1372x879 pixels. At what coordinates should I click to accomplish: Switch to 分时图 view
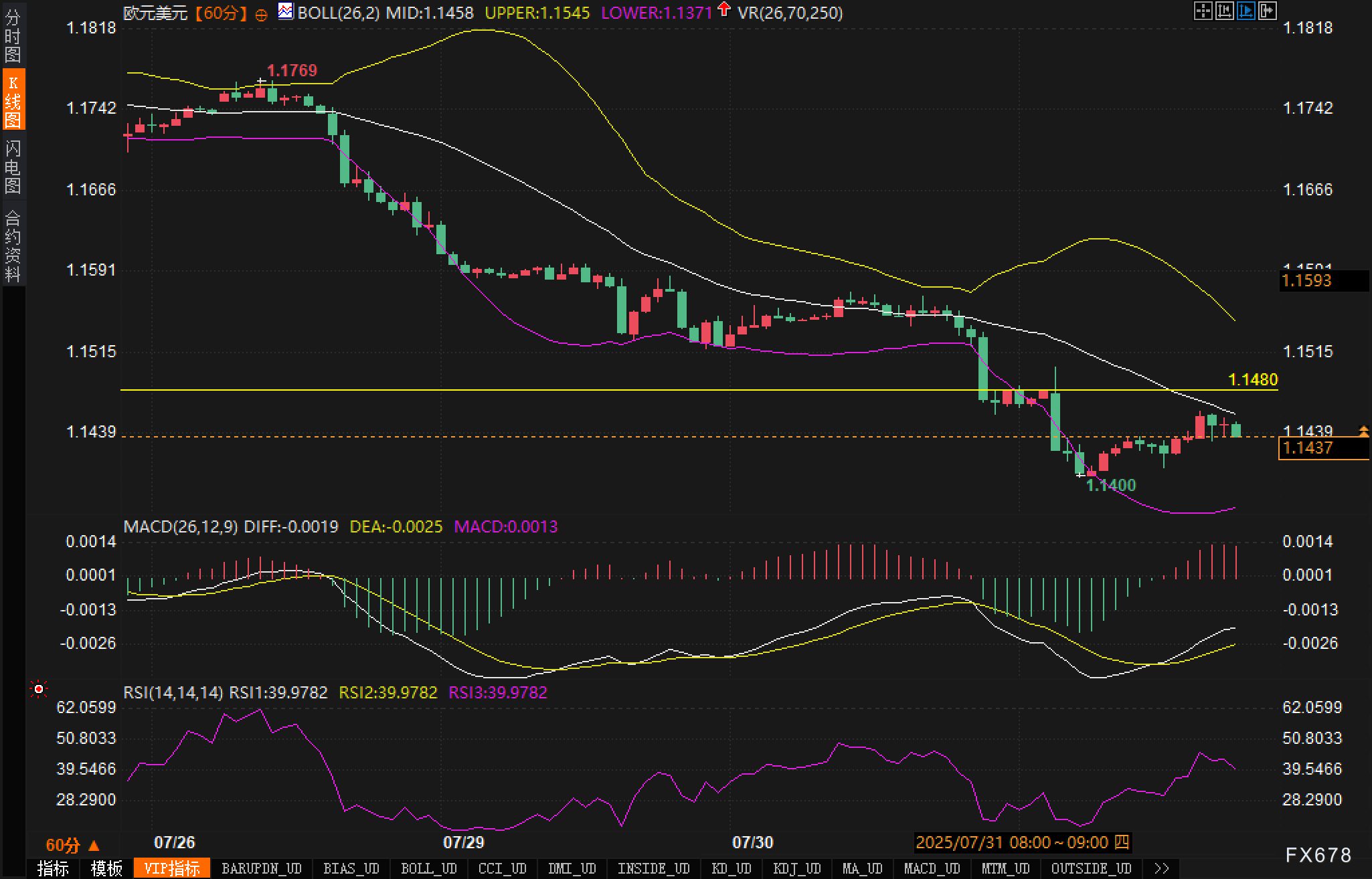[x=13, y=36]
